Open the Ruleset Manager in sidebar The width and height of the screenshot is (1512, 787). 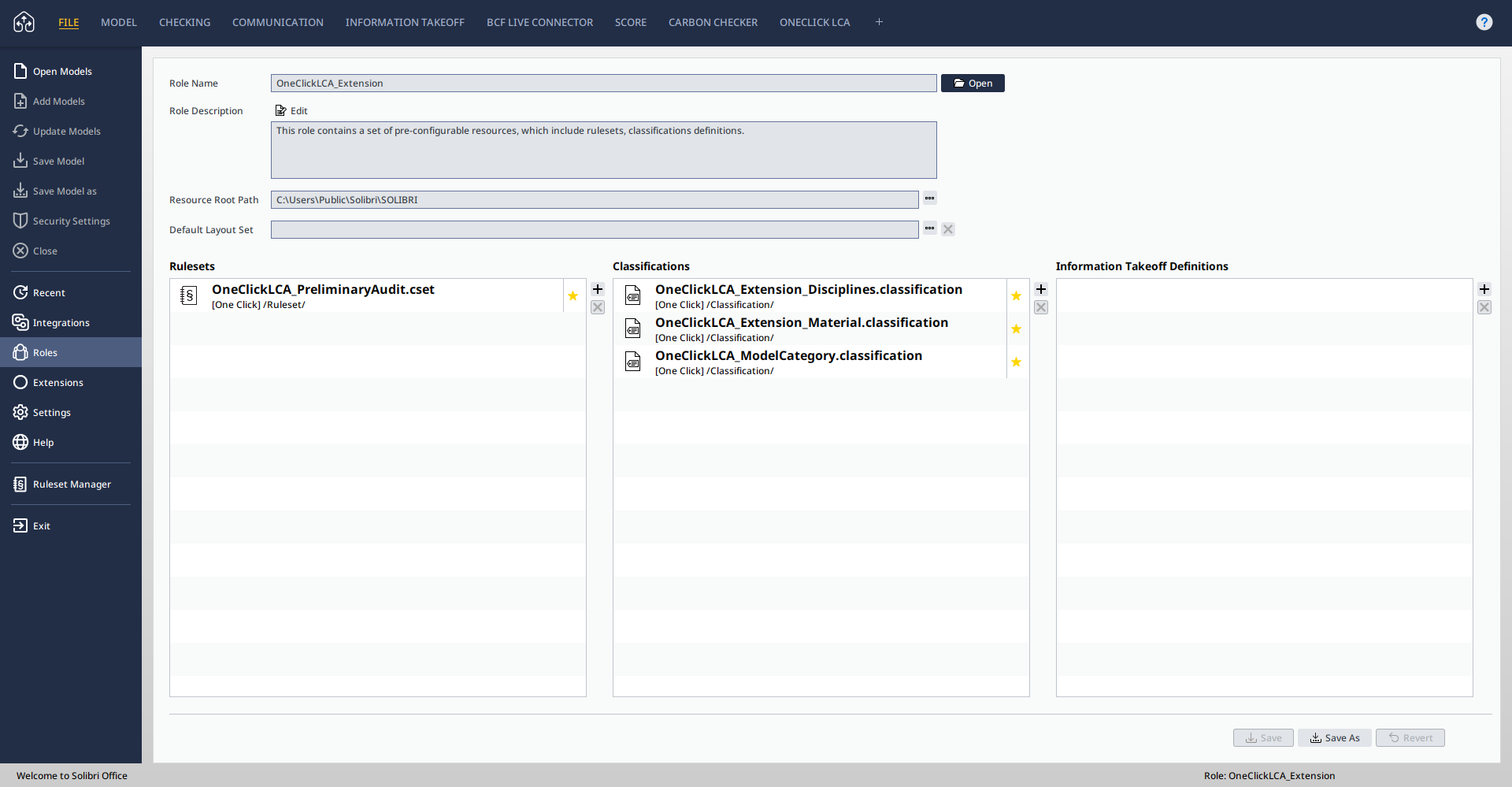click(71, 484)
